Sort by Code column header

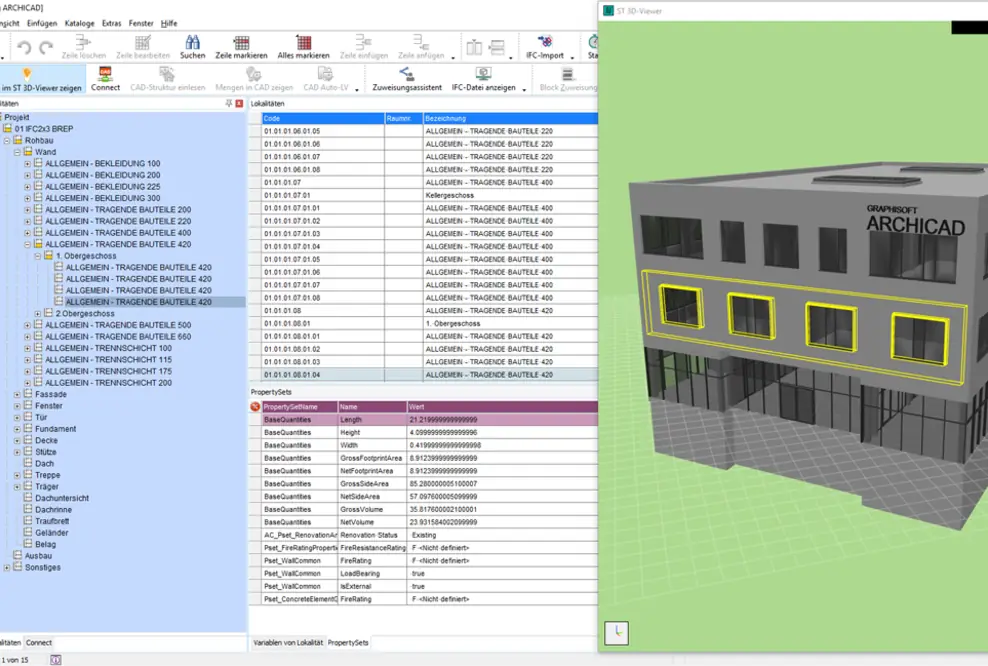[x=323, y=118]
